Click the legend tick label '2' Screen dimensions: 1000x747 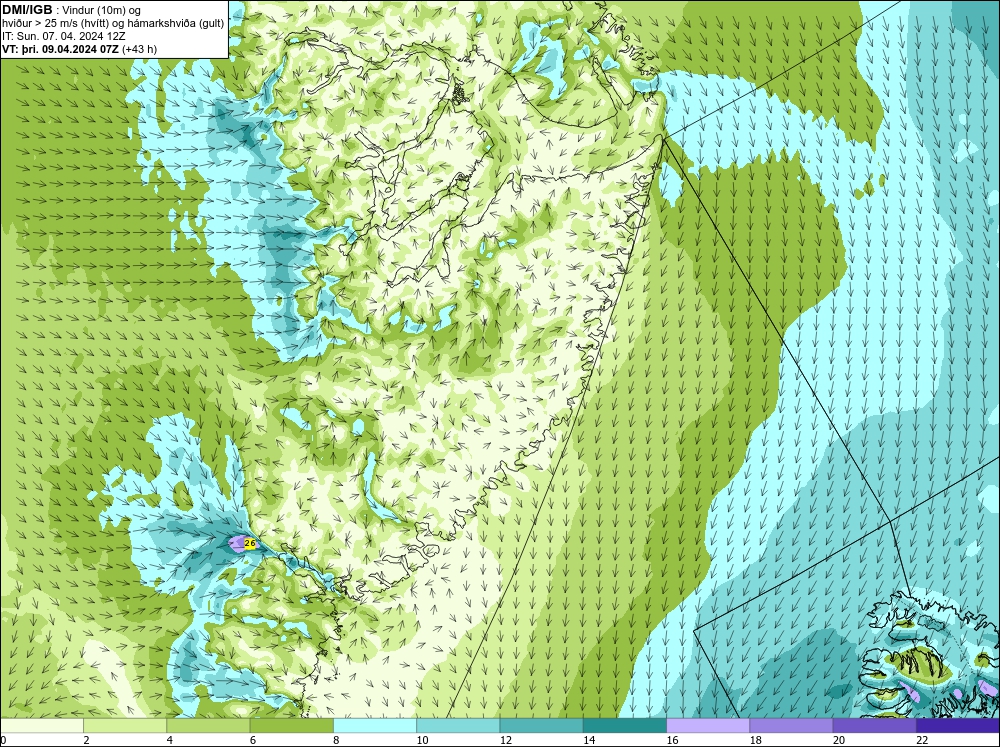86,740
